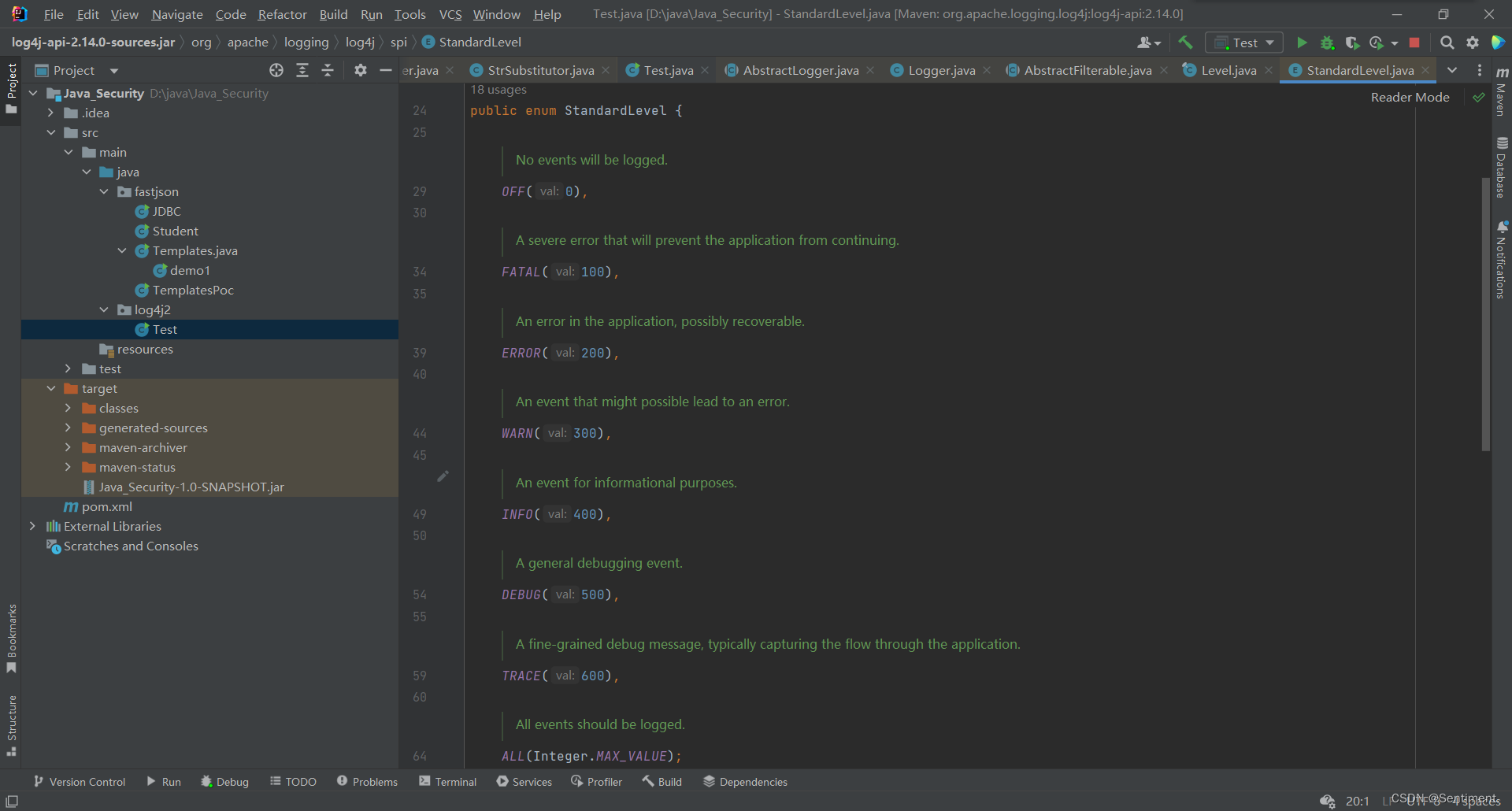Click the pencil edit icon in gutter

(x=443, y=476)
